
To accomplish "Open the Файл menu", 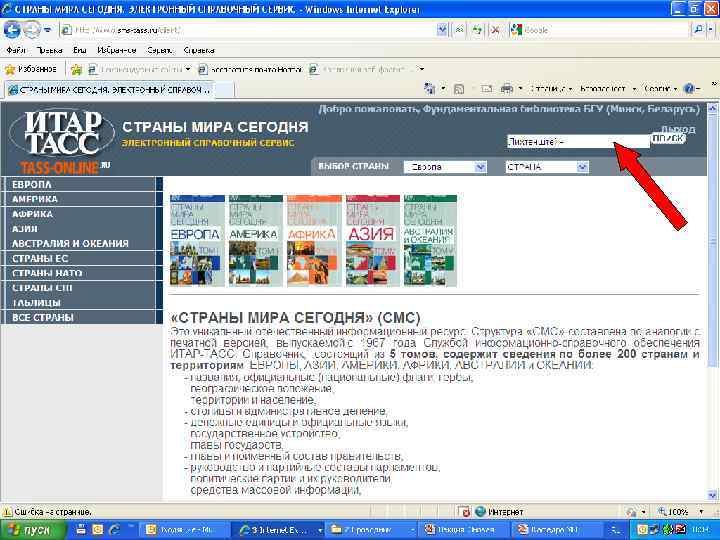I will click(16, 50).
